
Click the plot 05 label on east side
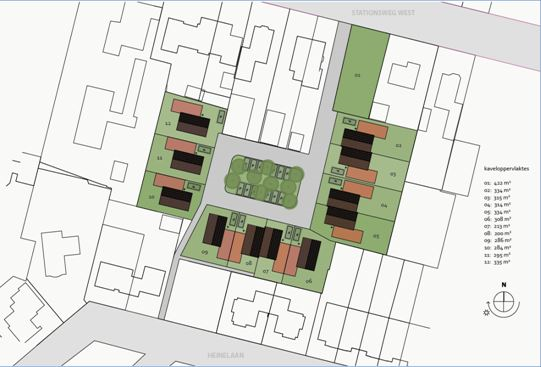tap(376, 236)
